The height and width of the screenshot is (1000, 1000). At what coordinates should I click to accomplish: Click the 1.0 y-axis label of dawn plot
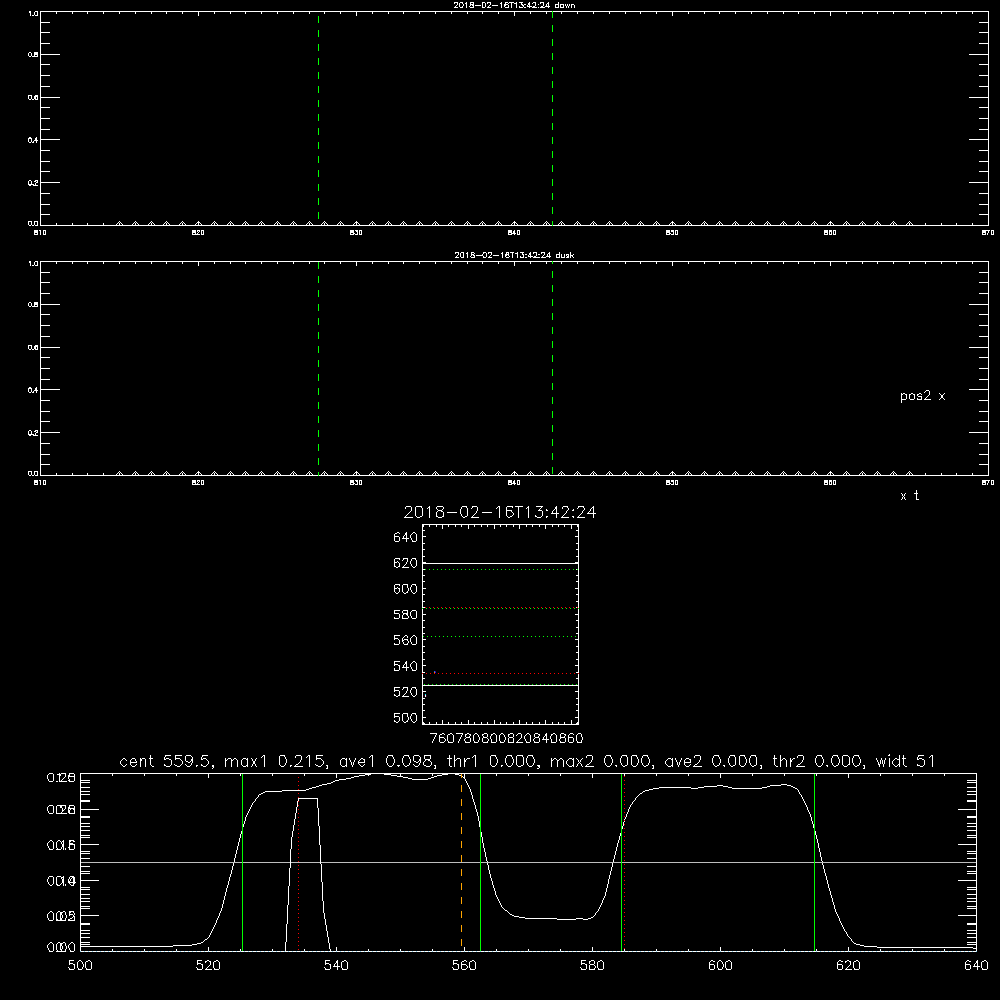[x=33, y=13]
